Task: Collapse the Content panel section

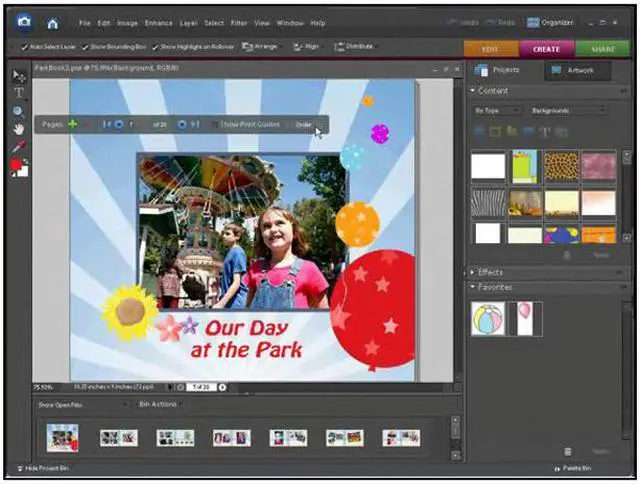Action: [x=473, y=90]
